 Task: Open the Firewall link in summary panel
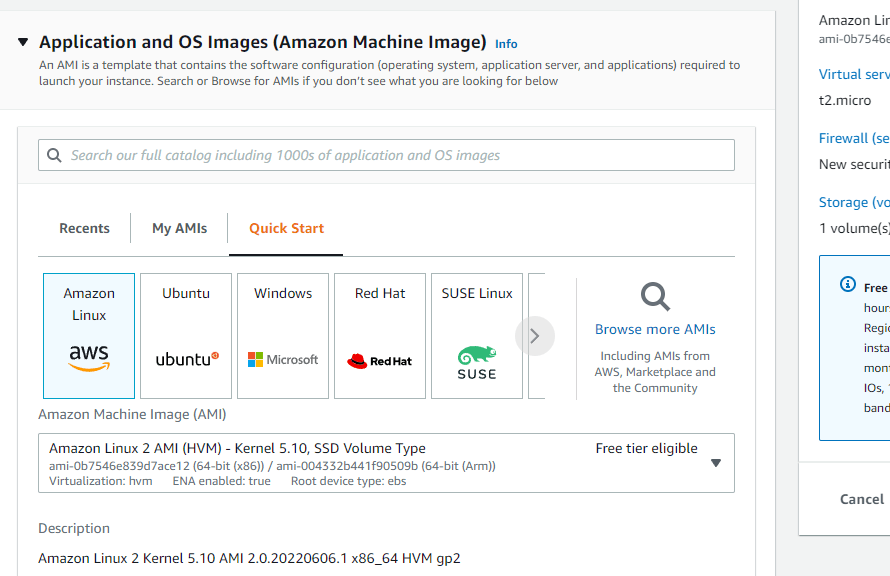pyautogui.click(x=854, y=138)
